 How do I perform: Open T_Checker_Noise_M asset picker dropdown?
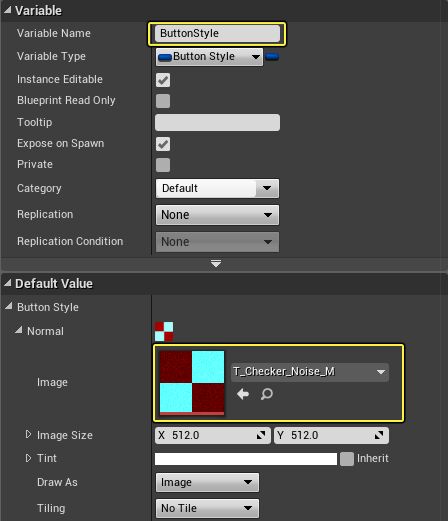coord(310,372)
